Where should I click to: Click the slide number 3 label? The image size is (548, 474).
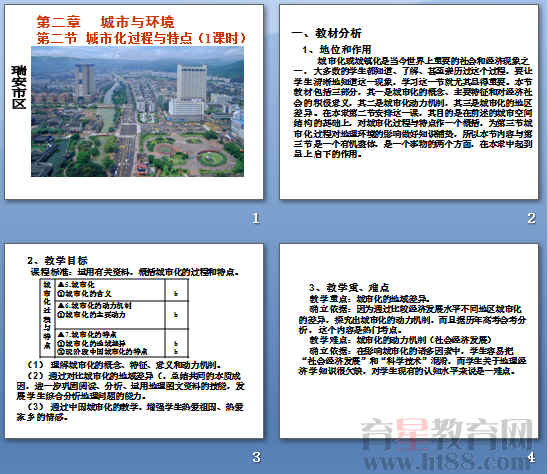tap(256, 457)
